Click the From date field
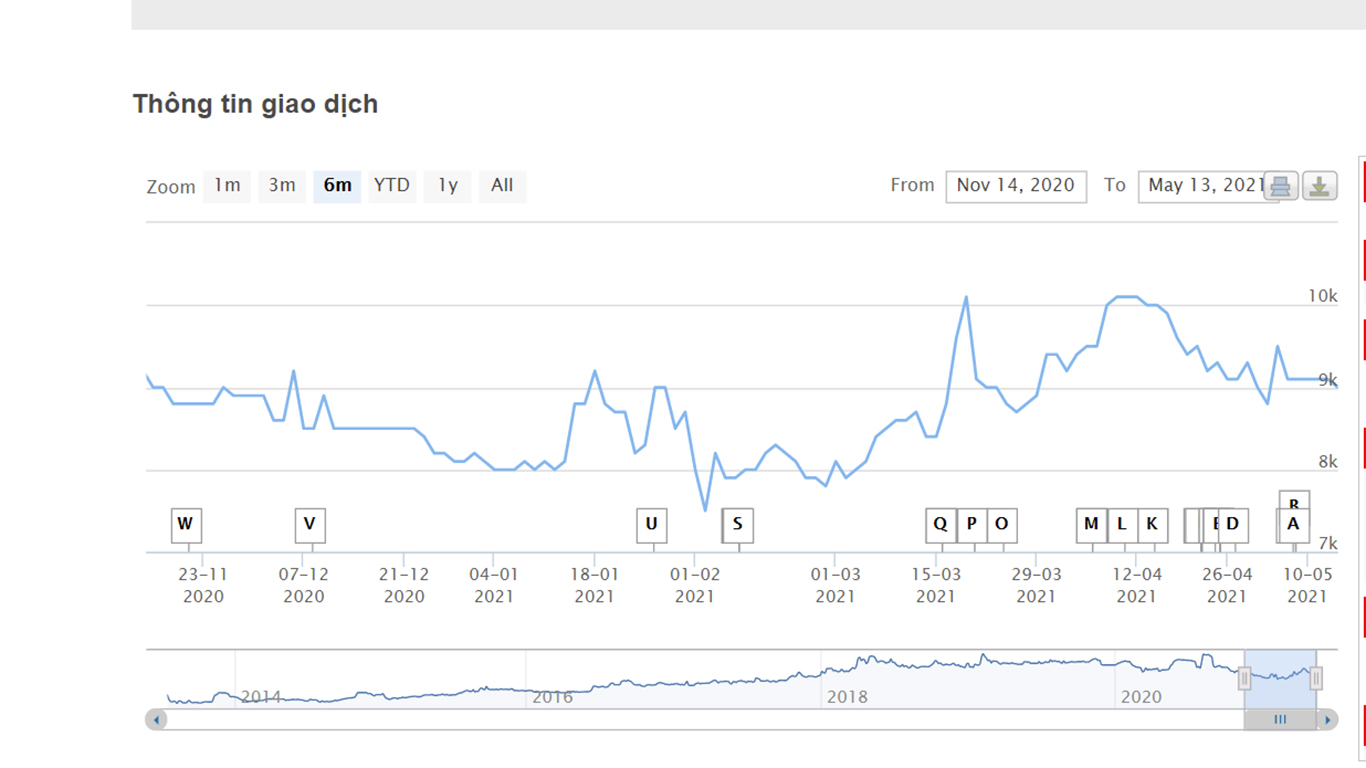Screen dimensions: 1366x768 [1015, 186]
